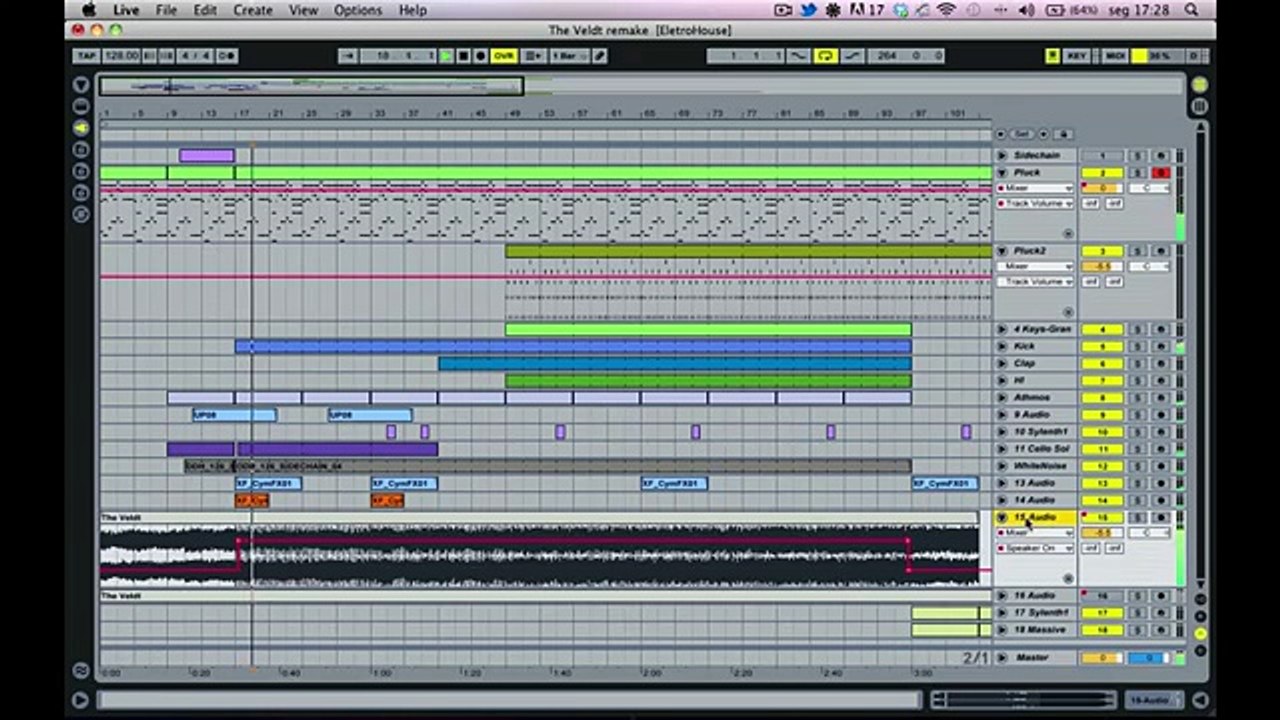1280x720 pixels.
Task: Fold the Pluck2 track
Action: click(1002, 251)
